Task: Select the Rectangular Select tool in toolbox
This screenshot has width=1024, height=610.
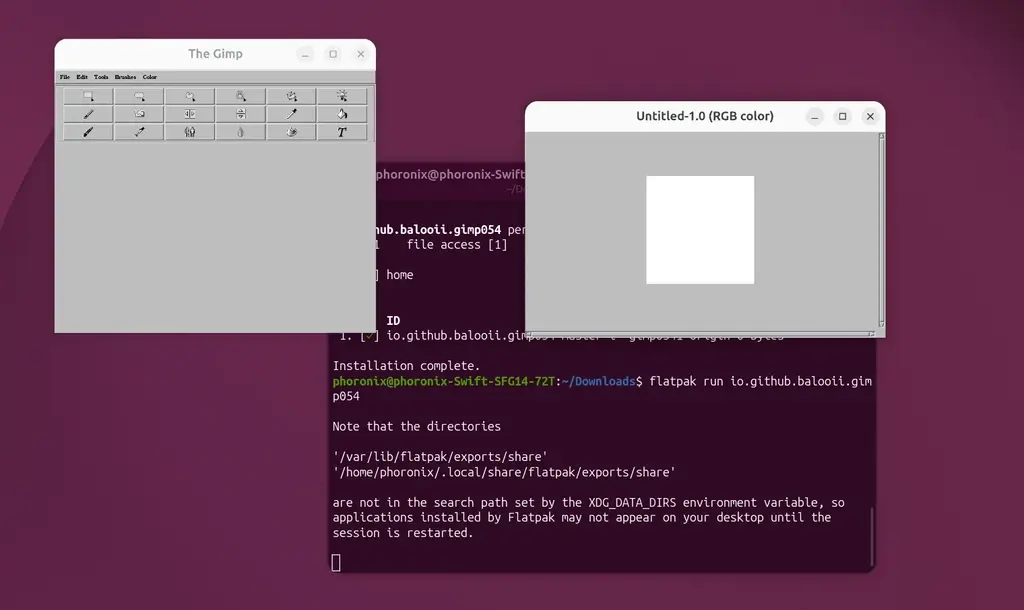Action: [x=88, y=96]
